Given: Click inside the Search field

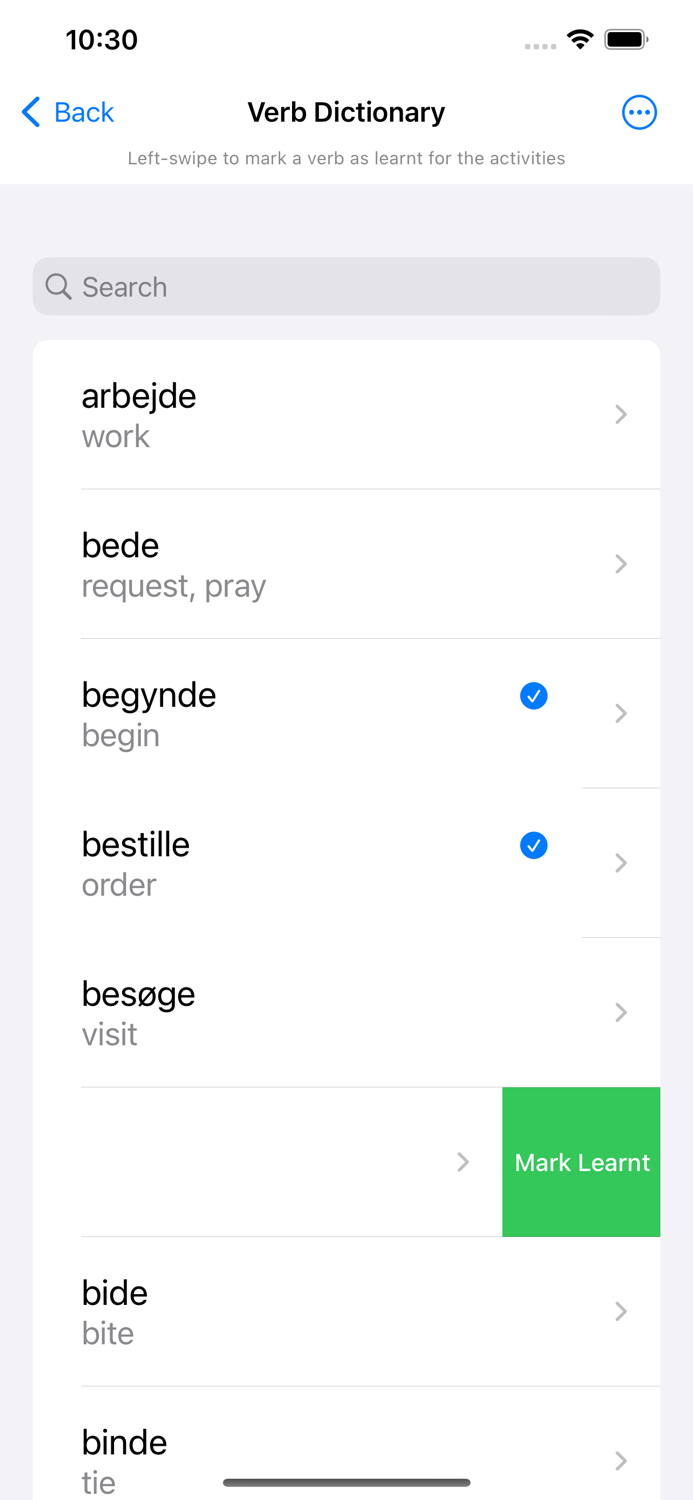Looking at the screenshot, I should point(346,286).
